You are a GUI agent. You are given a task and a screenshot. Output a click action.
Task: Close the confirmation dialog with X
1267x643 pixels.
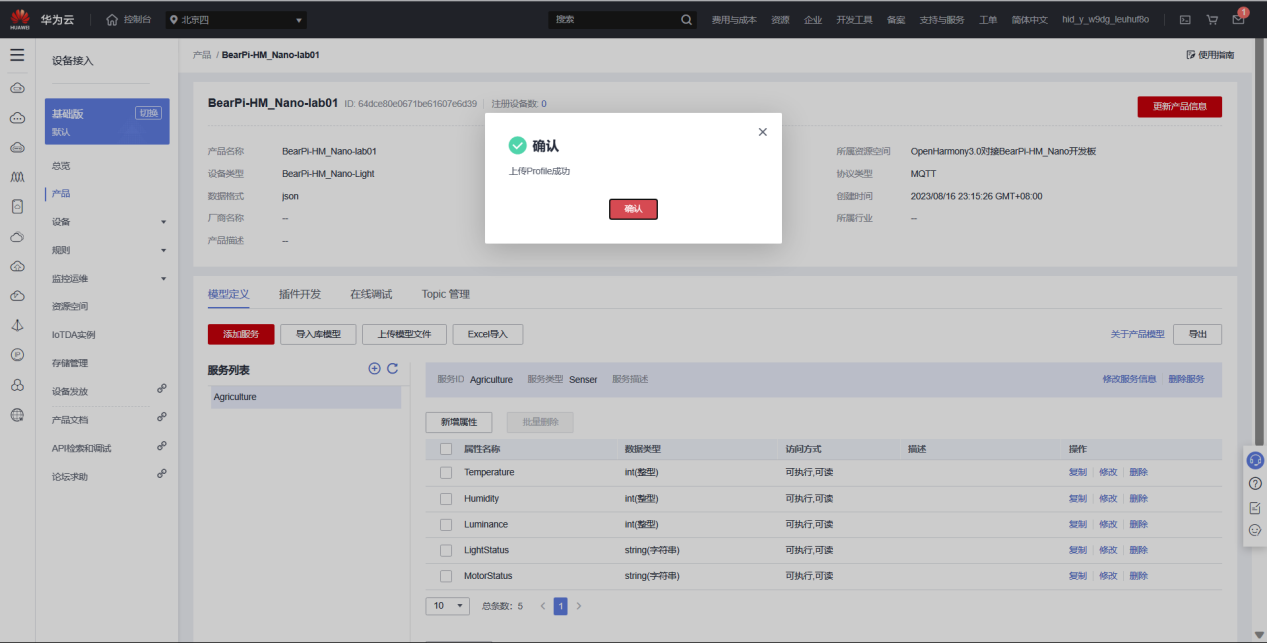763,132
